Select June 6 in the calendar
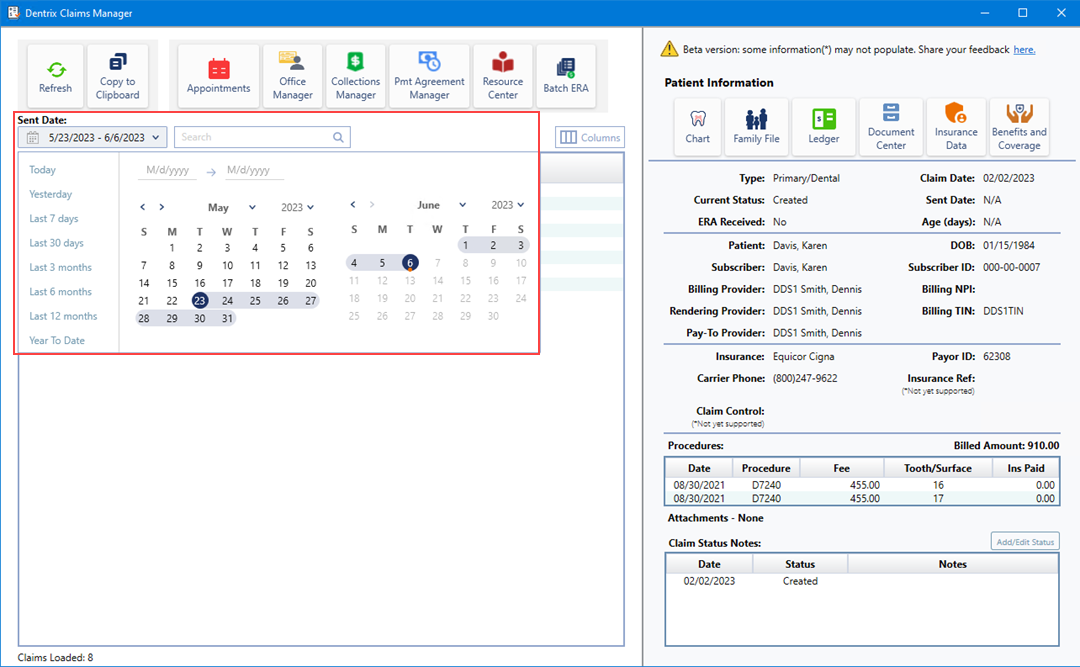Image resolution: width=1080 pixels, height=667 pixels. (410, 263)
